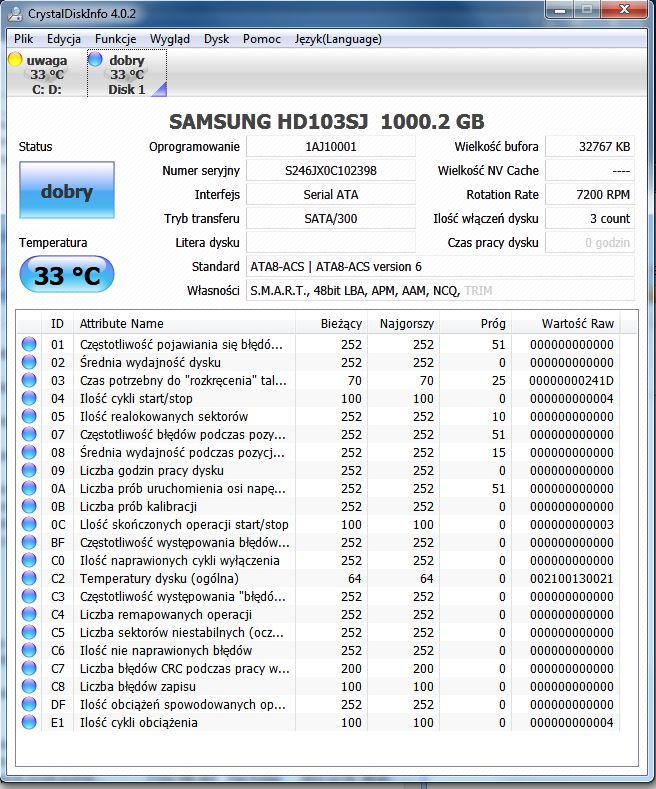Click the status orb of attribute BF
This screenshot has width=656, height=789.
pyautogui.click(x=29, y=542)
